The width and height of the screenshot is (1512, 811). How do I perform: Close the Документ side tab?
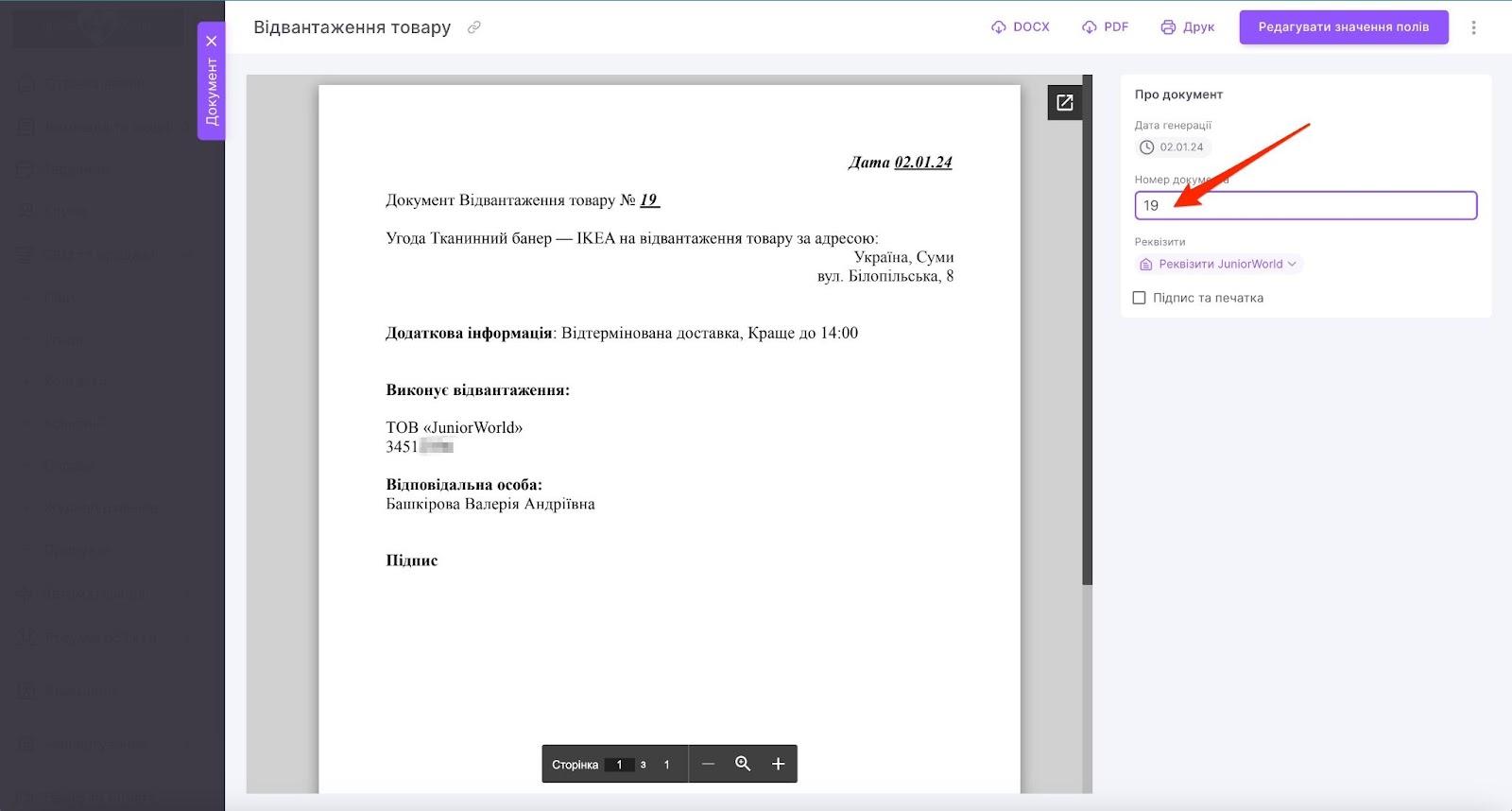click(212, 41)
